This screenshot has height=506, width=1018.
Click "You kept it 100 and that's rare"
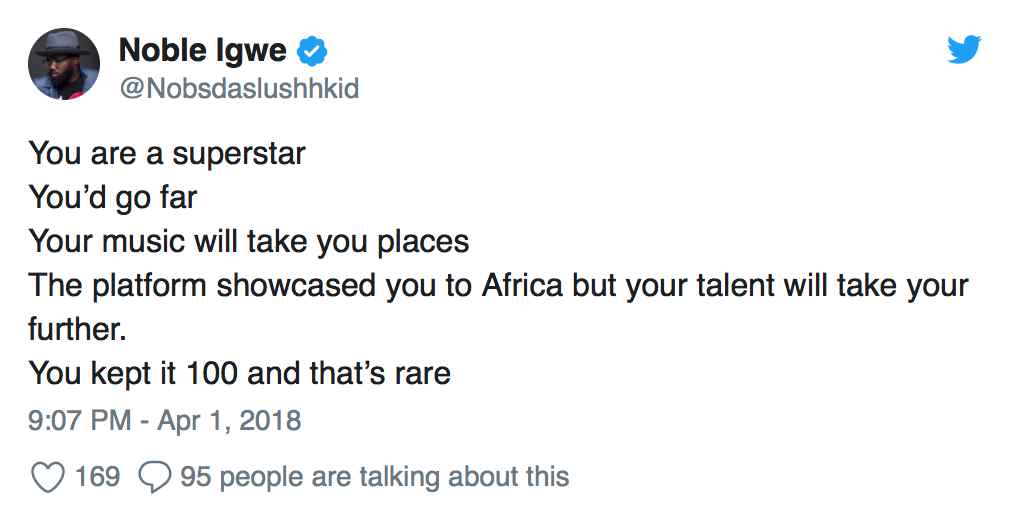click(x=240, y=374)
